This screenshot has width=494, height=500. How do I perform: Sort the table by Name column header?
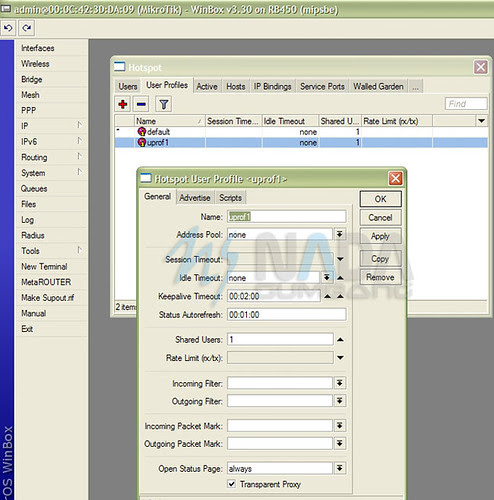[169, 121]
